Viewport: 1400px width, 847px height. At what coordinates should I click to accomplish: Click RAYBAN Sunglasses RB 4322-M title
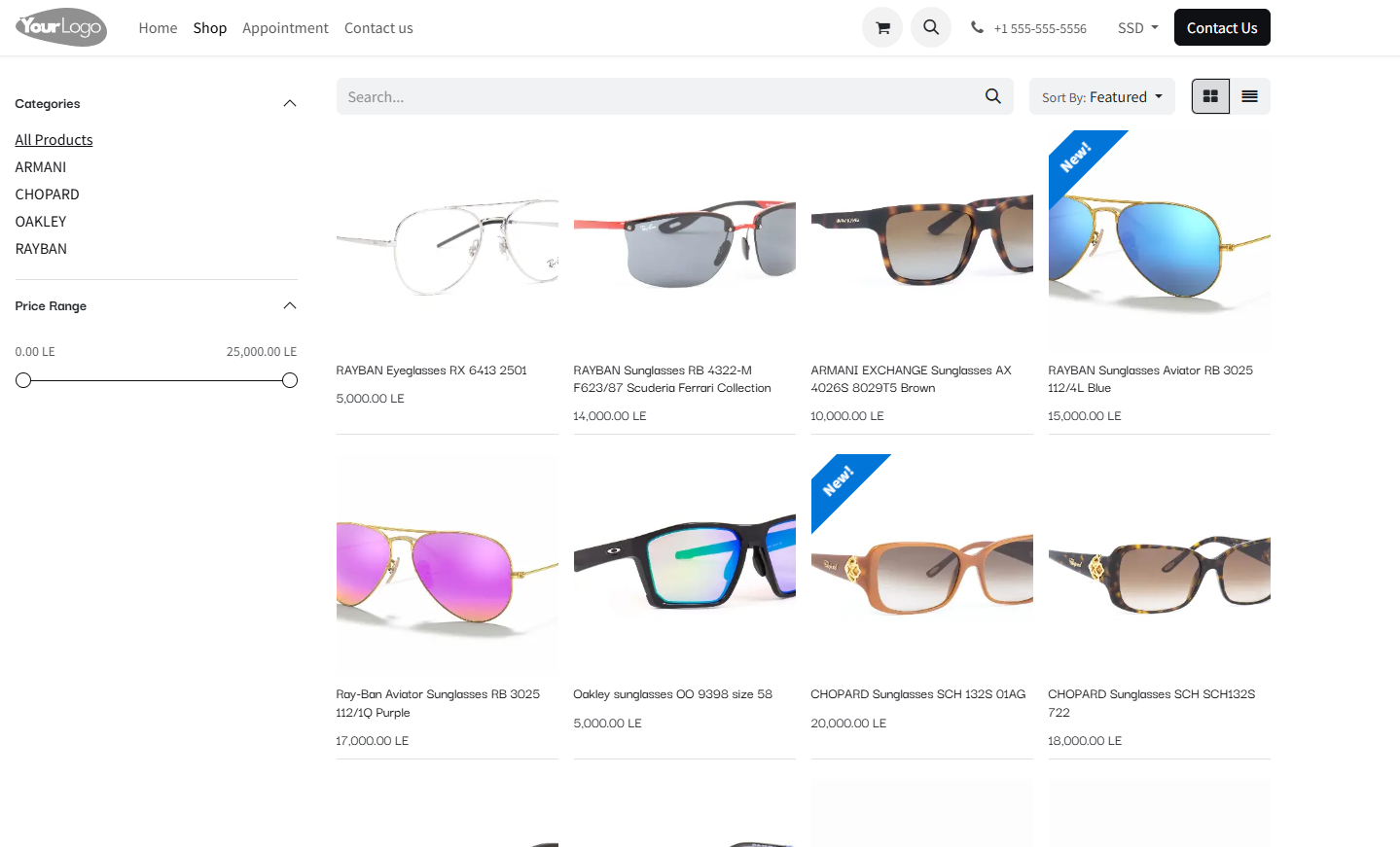coord(672,379)
